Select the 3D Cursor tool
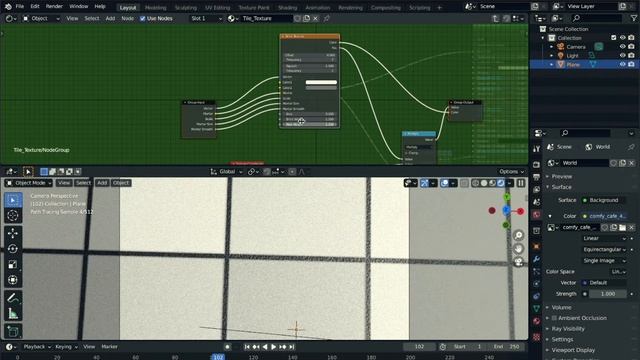Image resolution: width=640 pixels, height=360 pixels. point(13,216)
